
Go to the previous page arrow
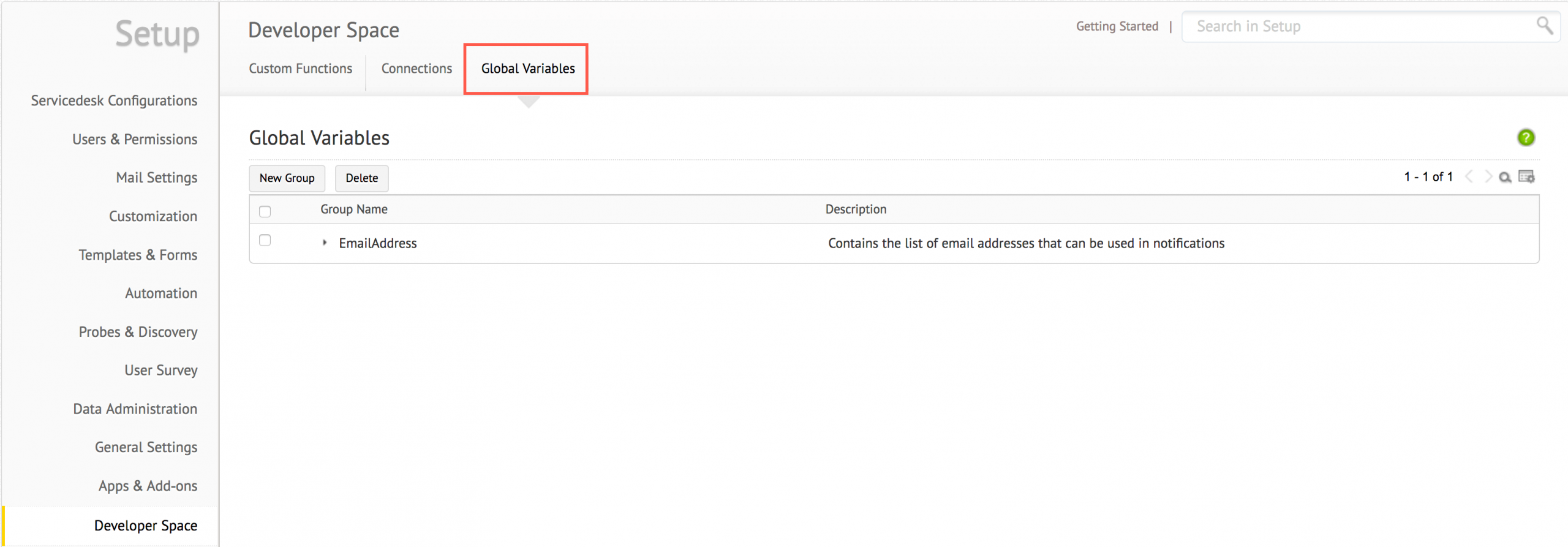[1469, 177]
